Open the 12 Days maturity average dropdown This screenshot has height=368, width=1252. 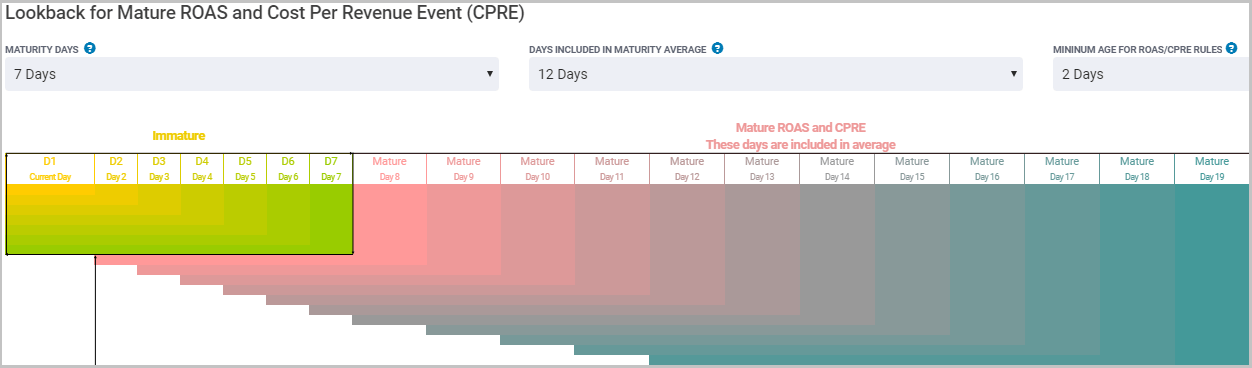click(x=776, y=74)
